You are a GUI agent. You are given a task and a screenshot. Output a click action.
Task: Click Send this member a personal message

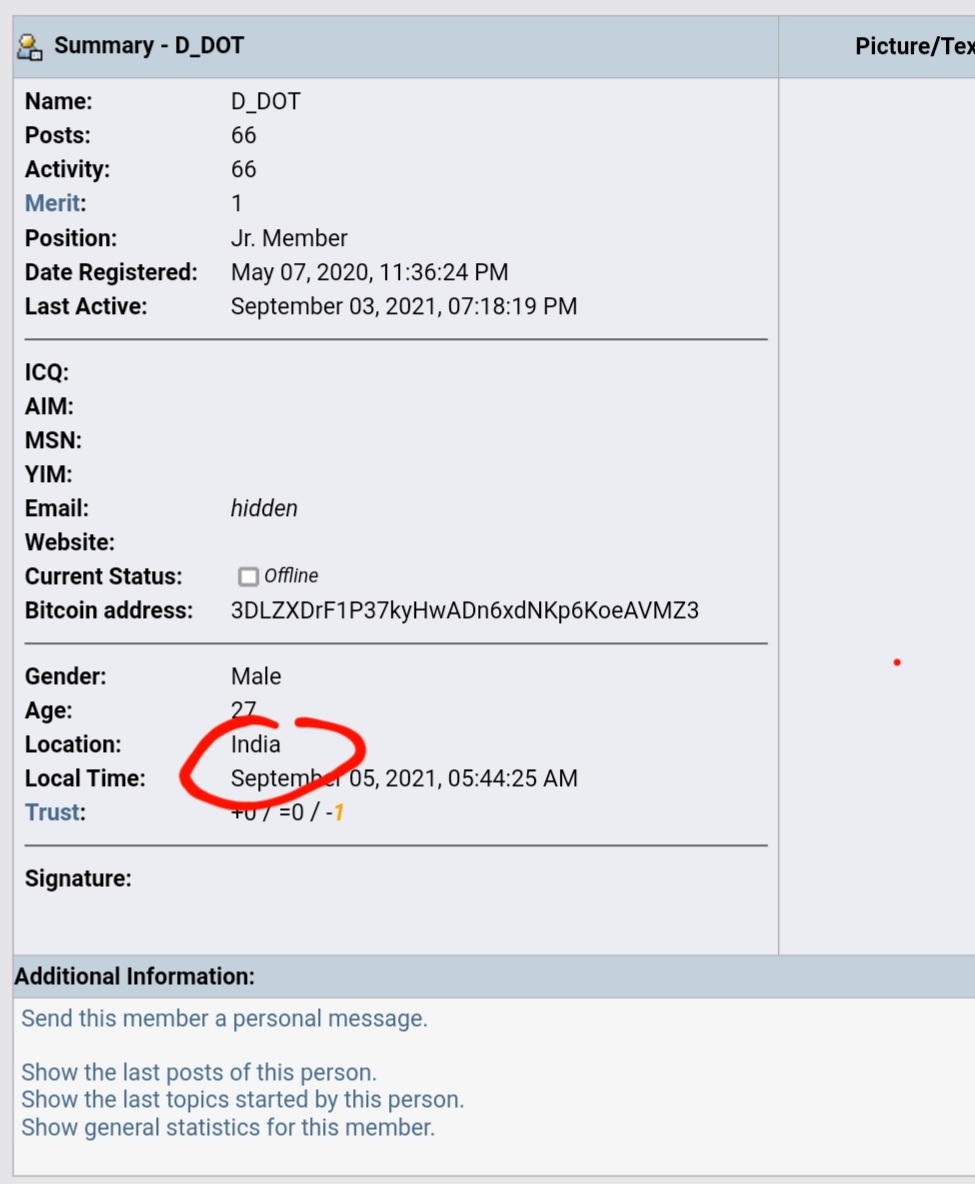[224, 1019]
